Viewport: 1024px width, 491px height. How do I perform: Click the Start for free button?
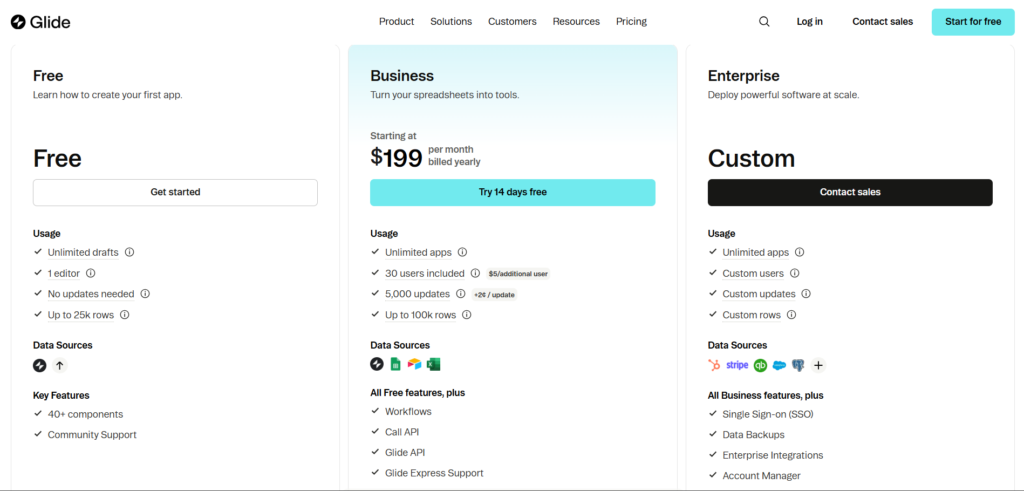click(x=973, y=22)
